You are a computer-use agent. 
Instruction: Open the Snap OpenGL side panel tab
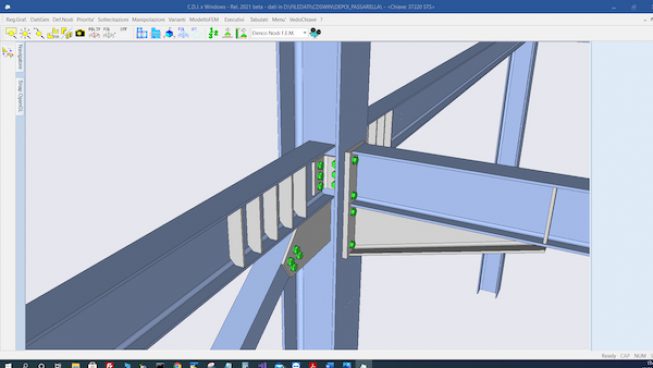tap(20, 96)
